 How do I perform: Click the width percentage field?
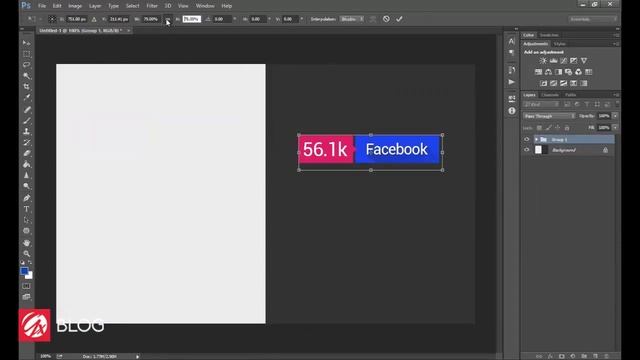coord(151,19)
